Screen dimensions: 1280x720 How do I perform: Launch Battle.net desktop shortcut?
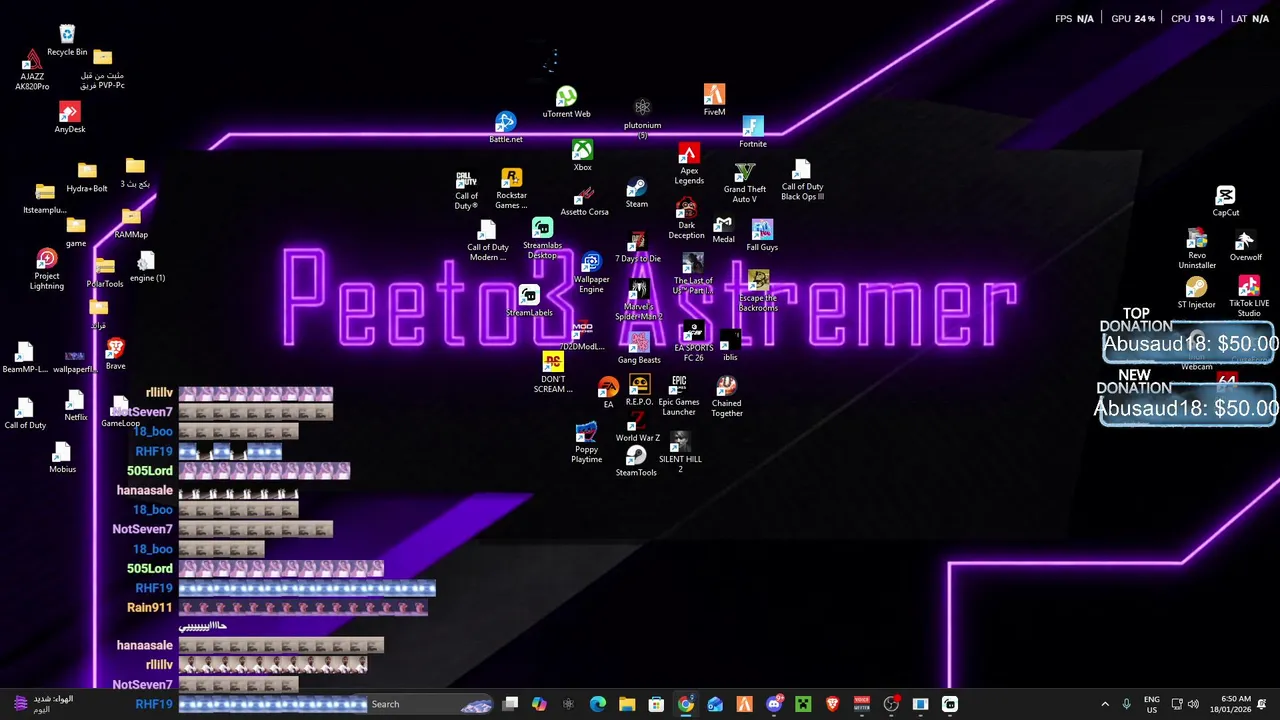click(x=506, y=128)
